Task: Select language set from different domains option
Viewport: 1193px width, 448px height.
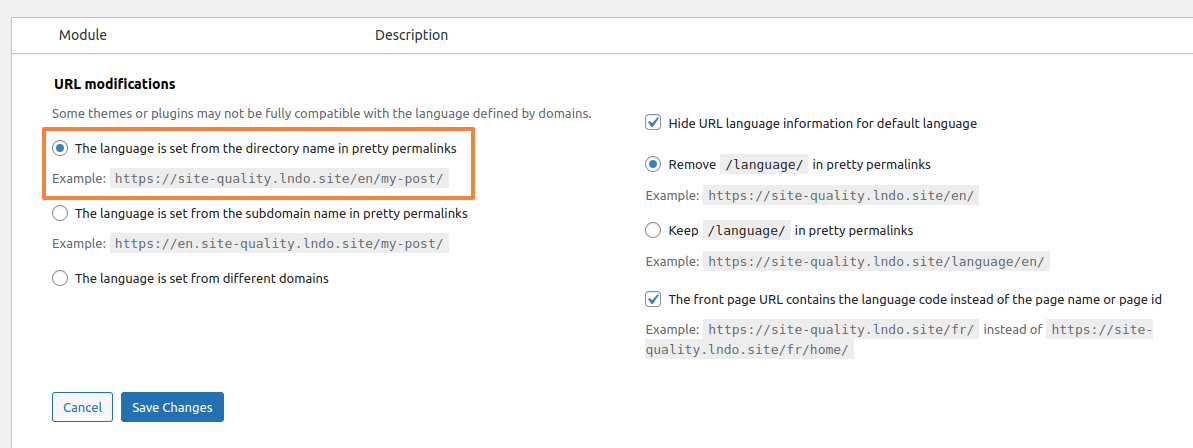Action: pos(60,278)
